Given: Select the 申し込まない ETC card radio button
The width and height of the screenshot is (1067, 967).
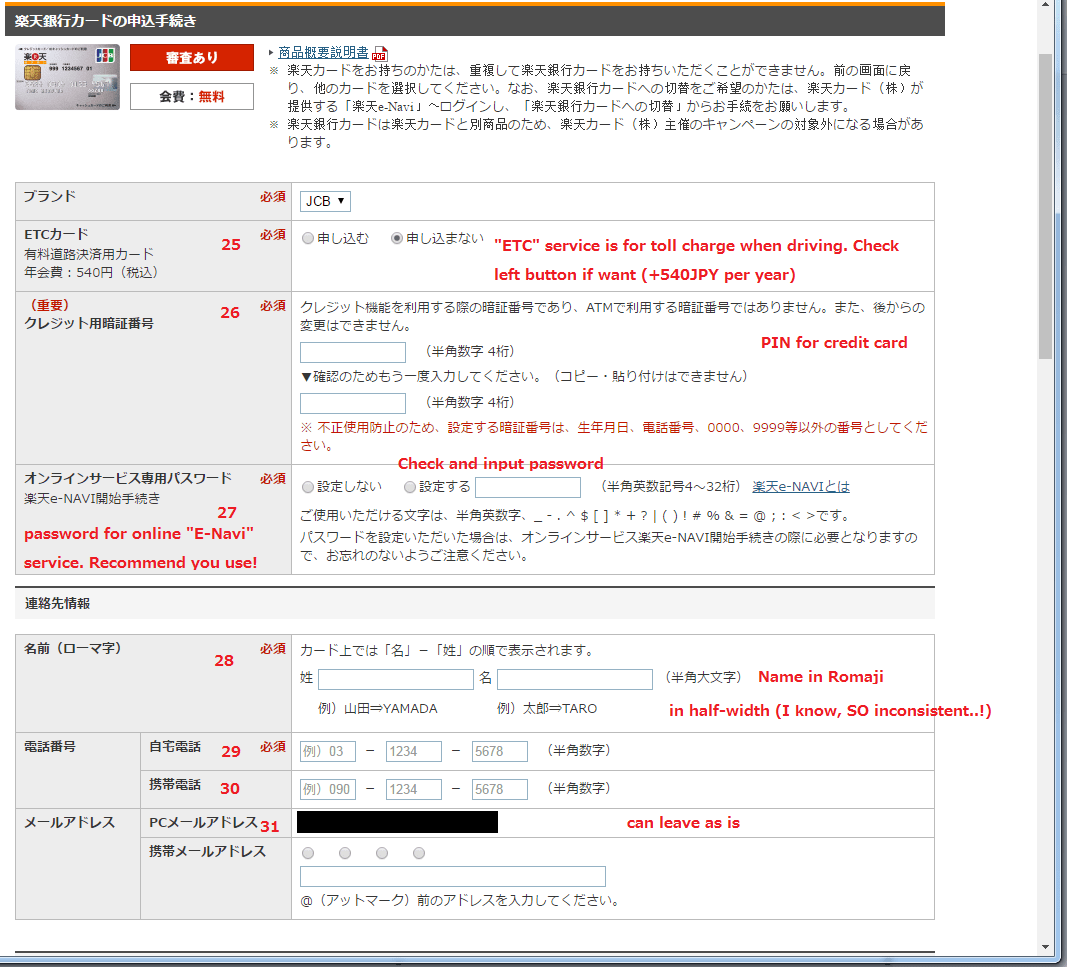Looking at the screenshot, I should click(397, 238).
